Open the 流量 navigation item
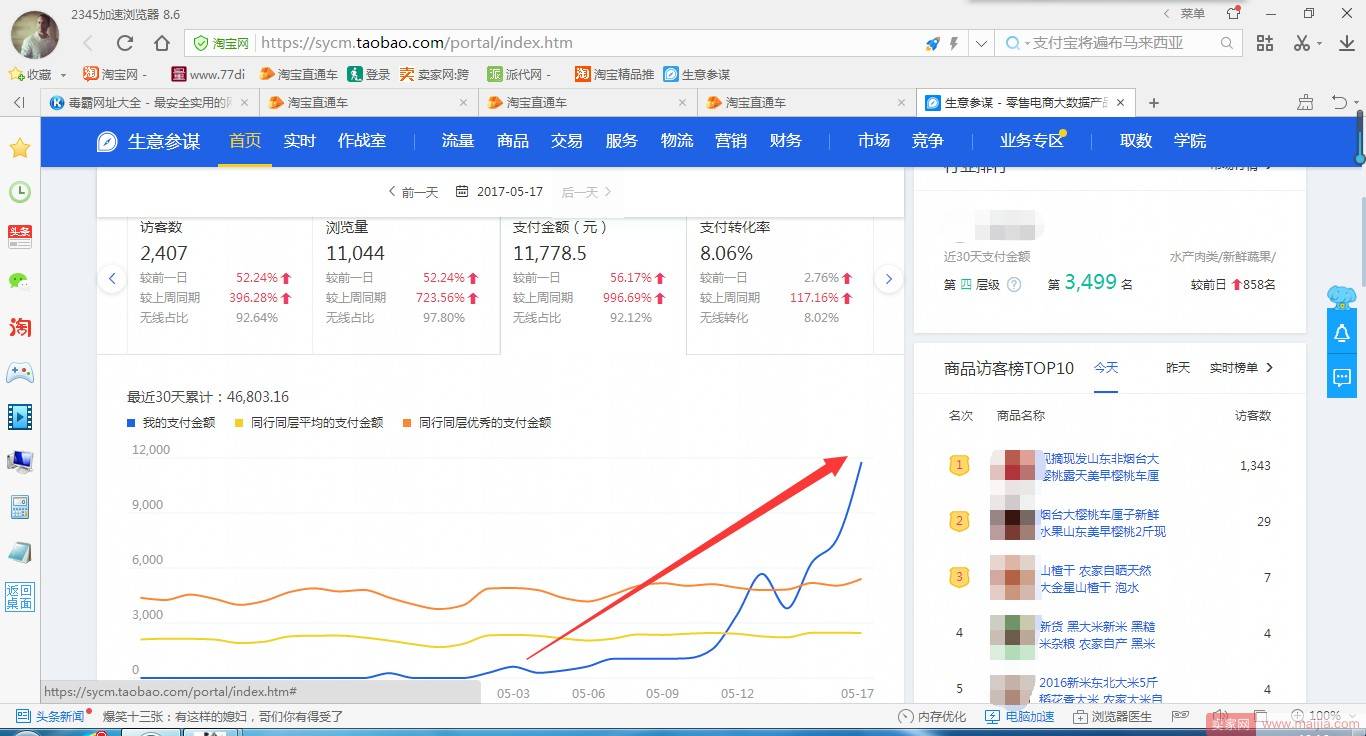1366x736 pixels. click(458, 141)
